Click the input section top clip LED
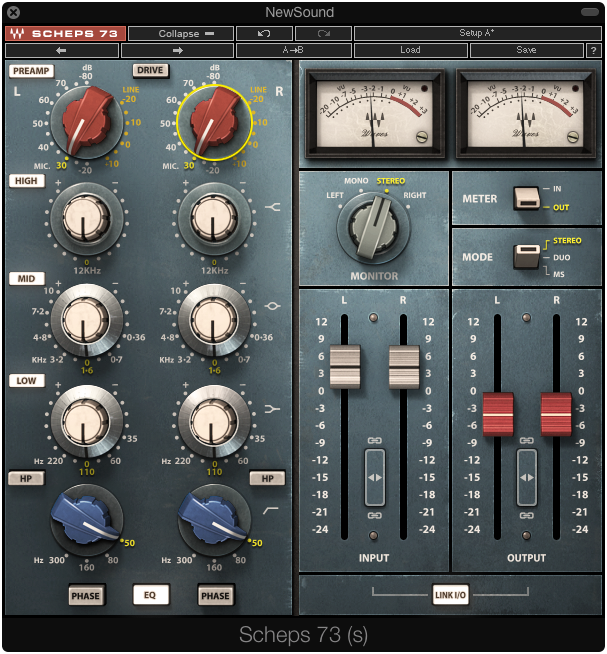This screenshot has height=654, width=607. 374,318
